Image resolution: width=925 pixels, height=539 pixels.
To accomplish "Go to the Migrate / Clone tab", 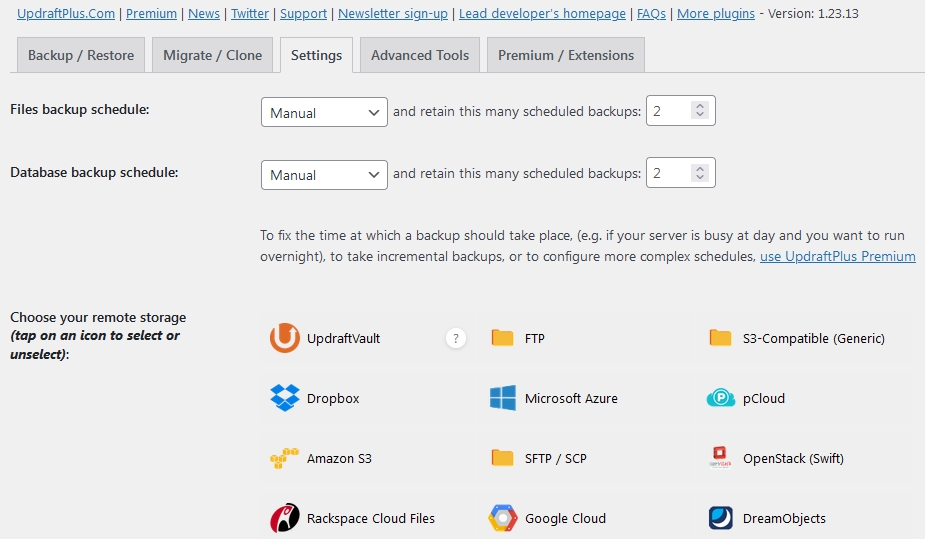I will tap(213, 55).
